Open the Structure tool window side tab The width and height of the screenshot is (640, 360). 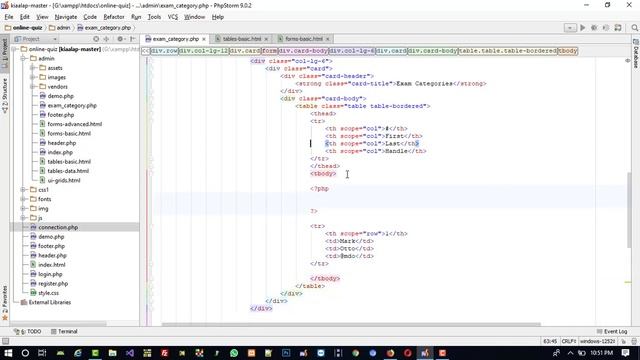(x=4, y=96)
